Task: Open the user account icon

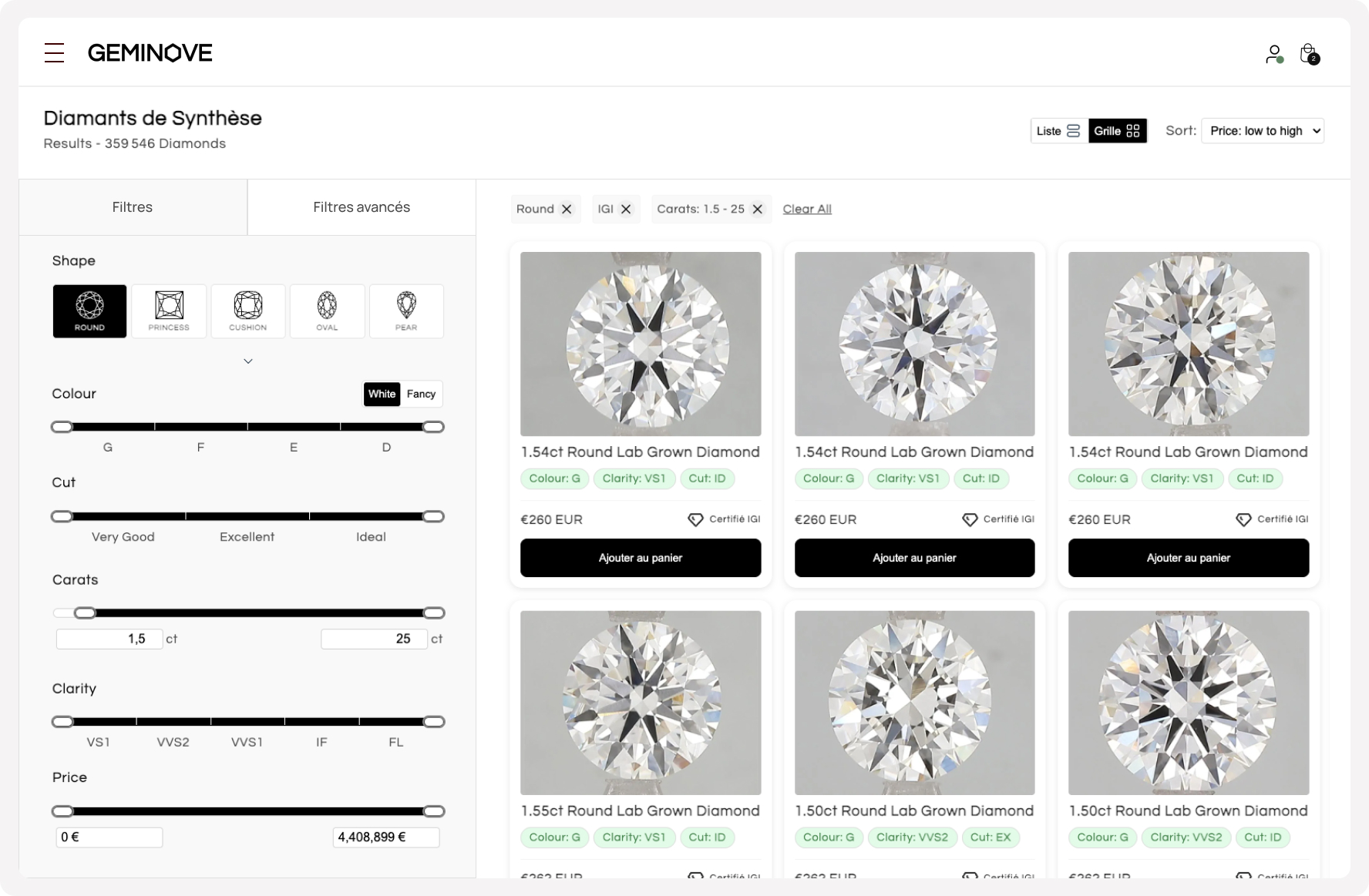Action: tap(1273, 54)
